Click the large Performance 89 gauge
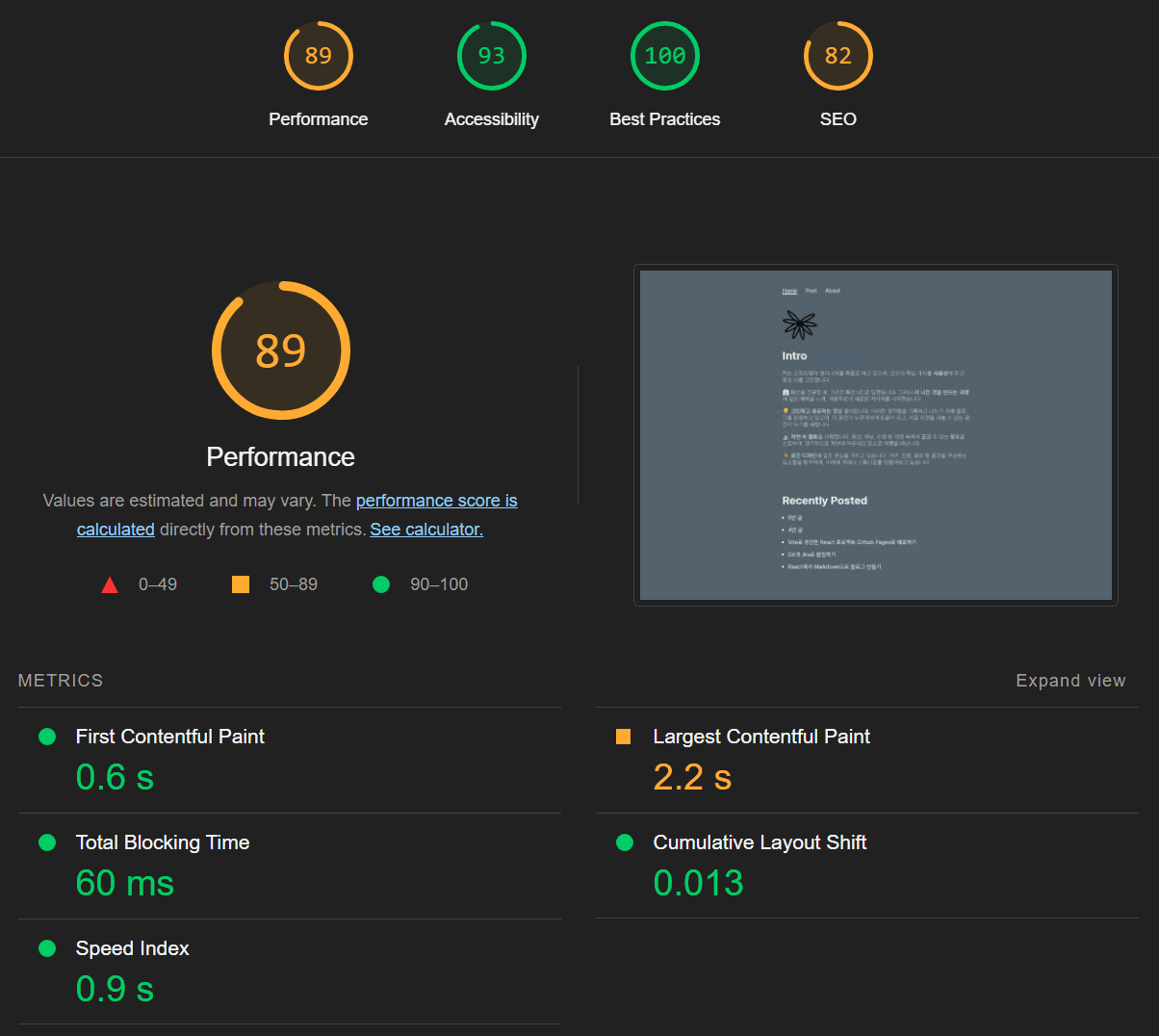 280,350
